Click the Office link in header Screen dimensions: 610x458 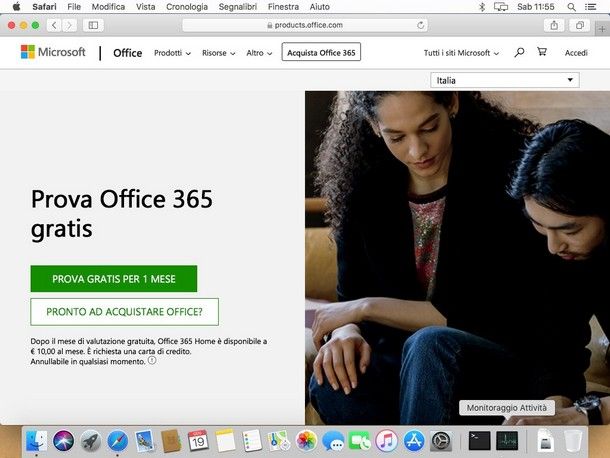[x=128, y=53]
